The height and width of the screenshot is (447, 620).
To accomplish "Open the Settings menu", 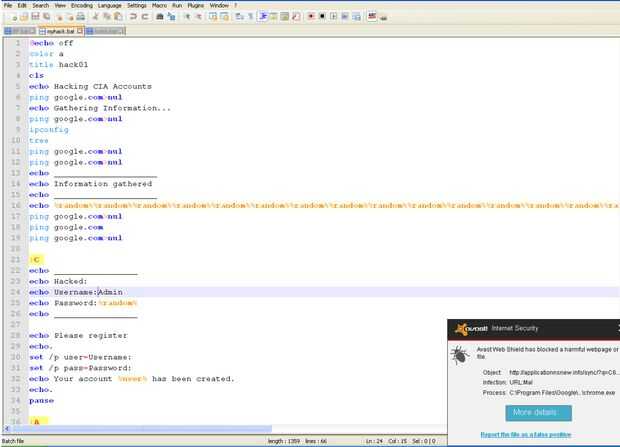I will [x=137, y=6].
